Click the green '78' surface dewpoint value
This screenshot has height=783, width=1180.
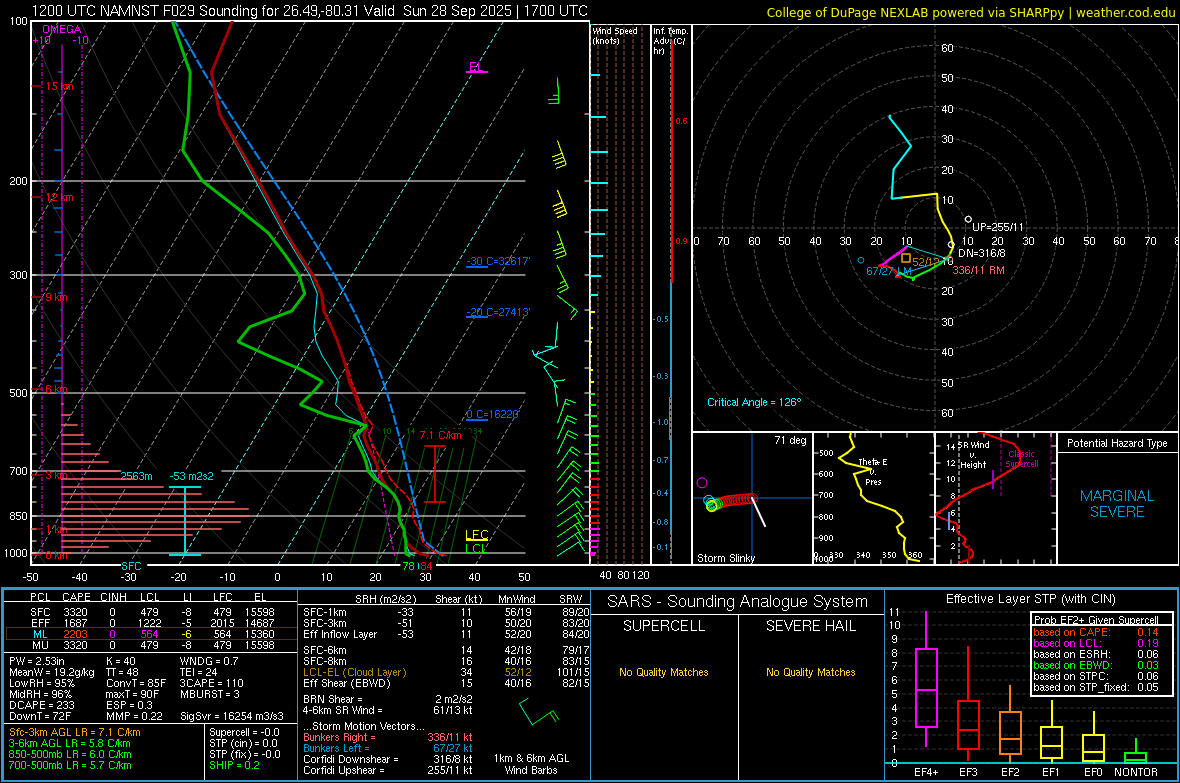click(x=408, y=566)
